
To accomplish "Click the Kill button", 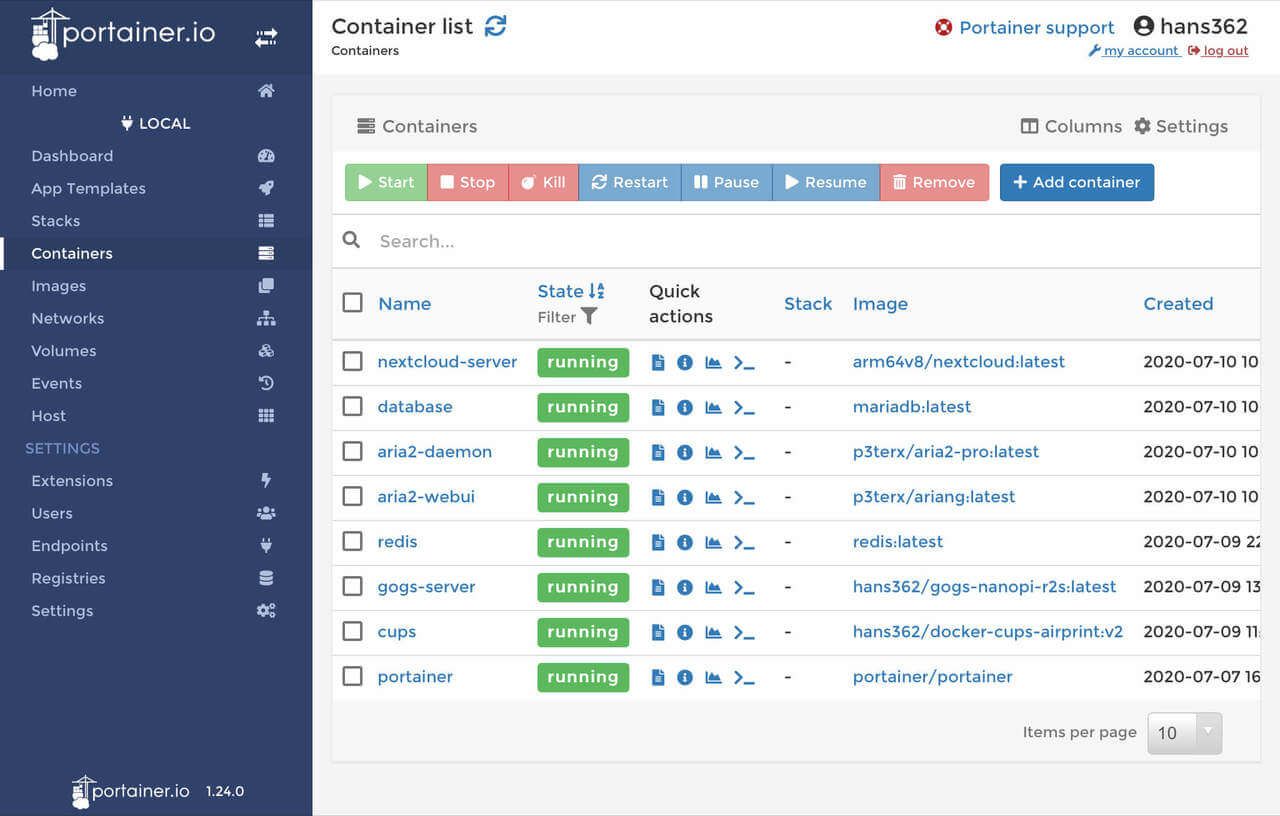I will point(543,182).
